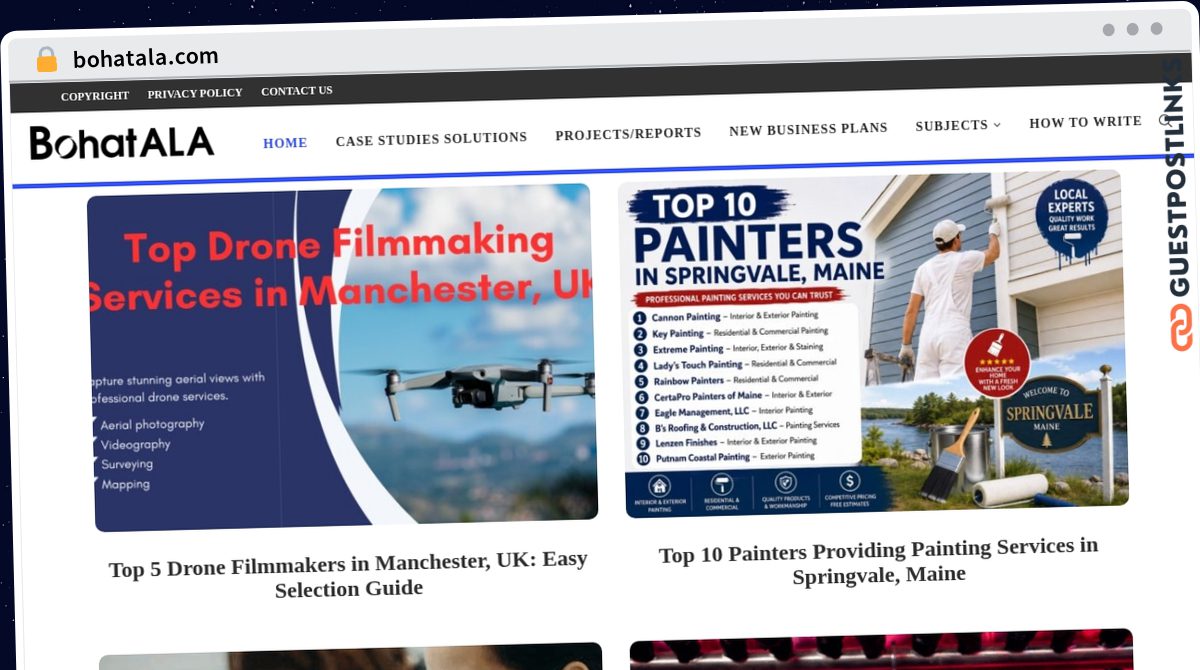
Task: Open the Privacy Policy link
Action: [195, 93]
